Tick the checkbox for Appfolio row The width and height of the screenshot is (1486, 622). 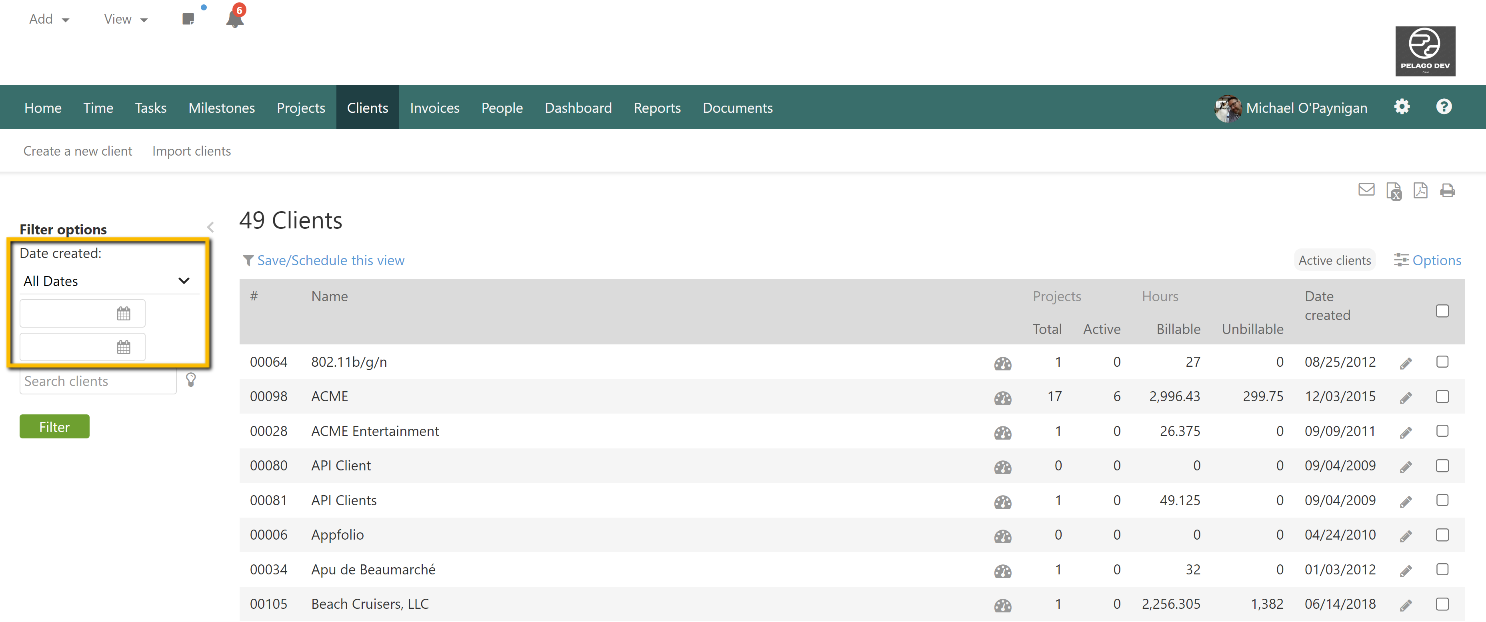point(1442,535)
